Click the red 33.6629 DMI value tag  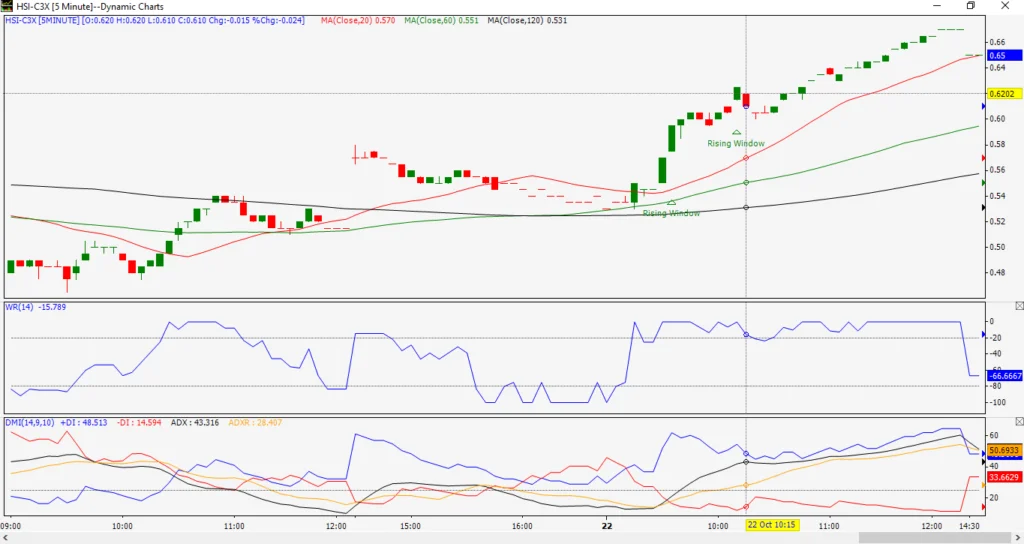click(1004, 477)
